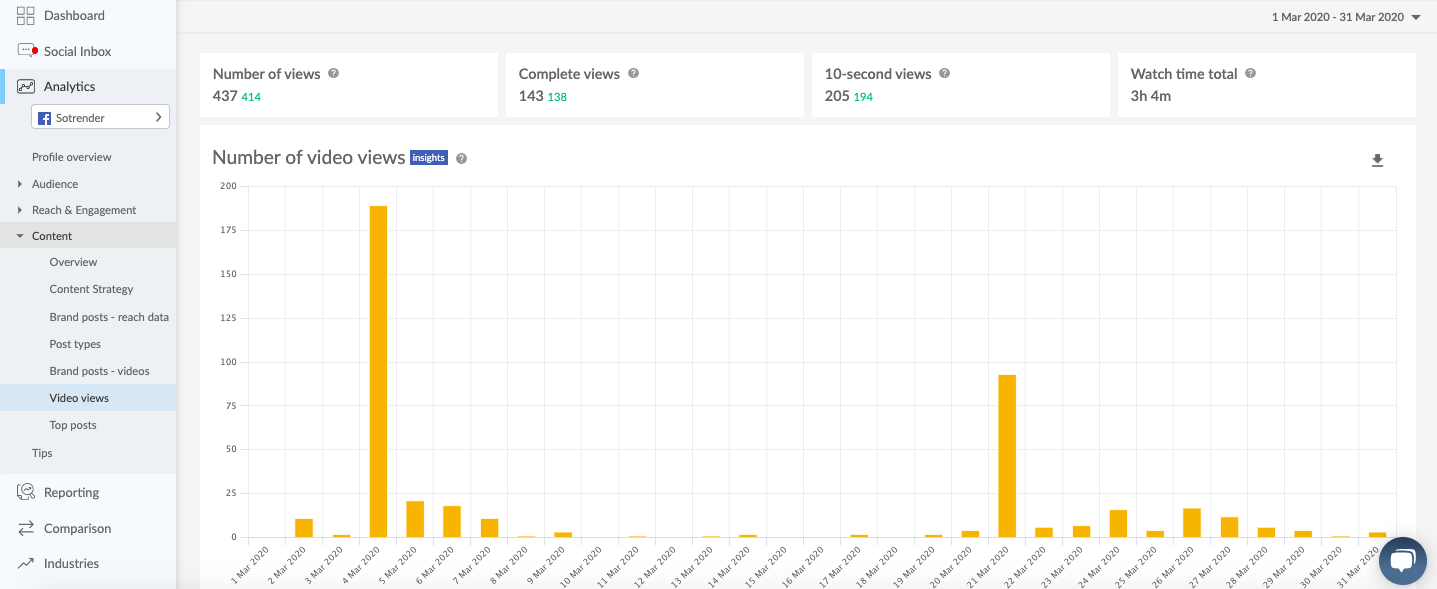Open the live chat support bubble
1437x589 pixels.
click(x=1402, y=560)
